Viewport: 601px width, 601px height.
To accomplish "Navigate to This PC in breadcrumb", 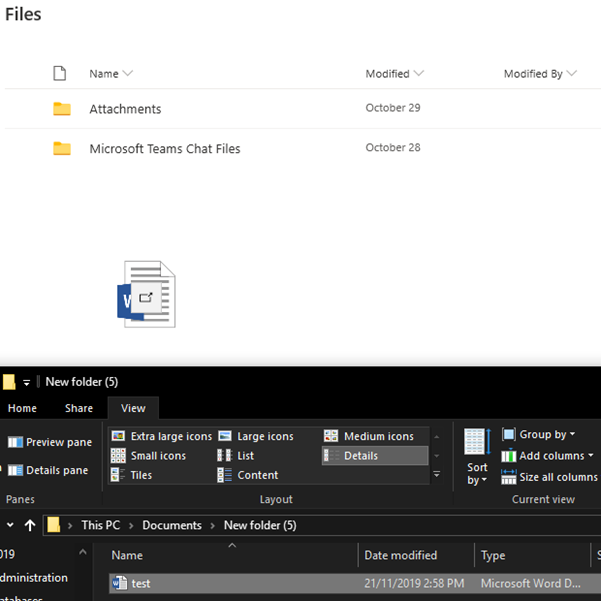I will pyautogui.click(x=101, y=525).
